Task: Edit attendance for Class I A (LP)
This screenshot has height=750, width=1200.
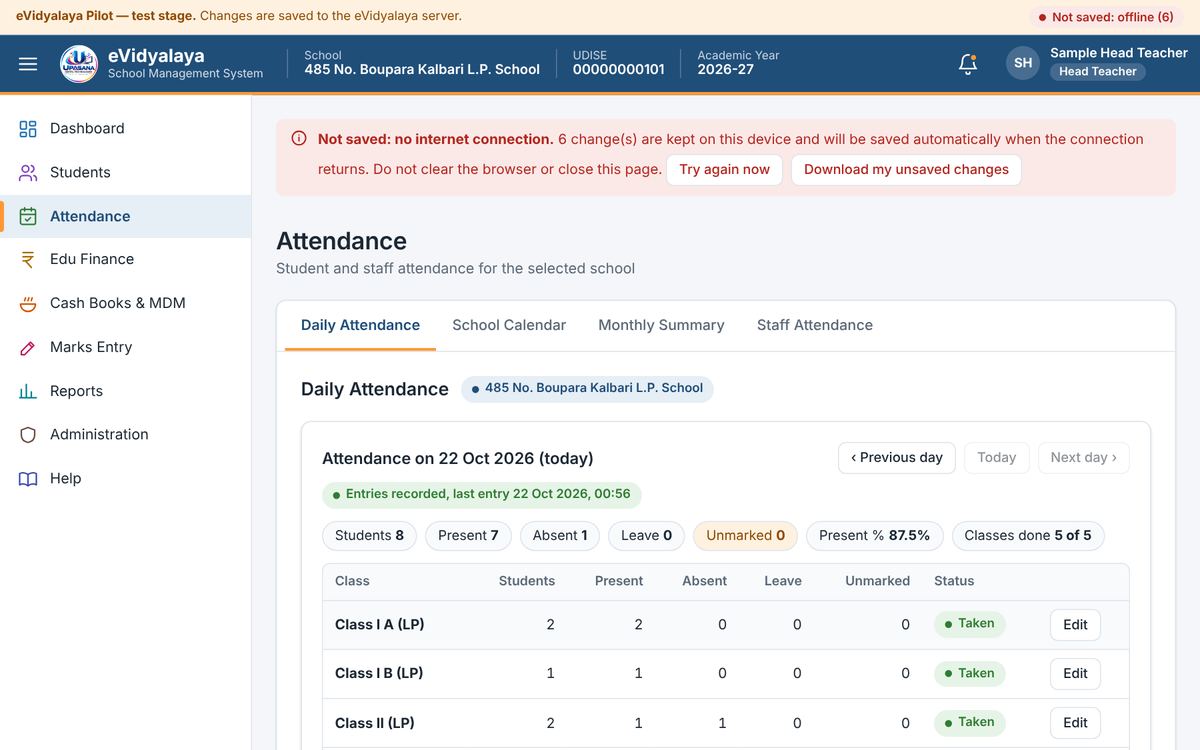Action: pos(1075,625)
